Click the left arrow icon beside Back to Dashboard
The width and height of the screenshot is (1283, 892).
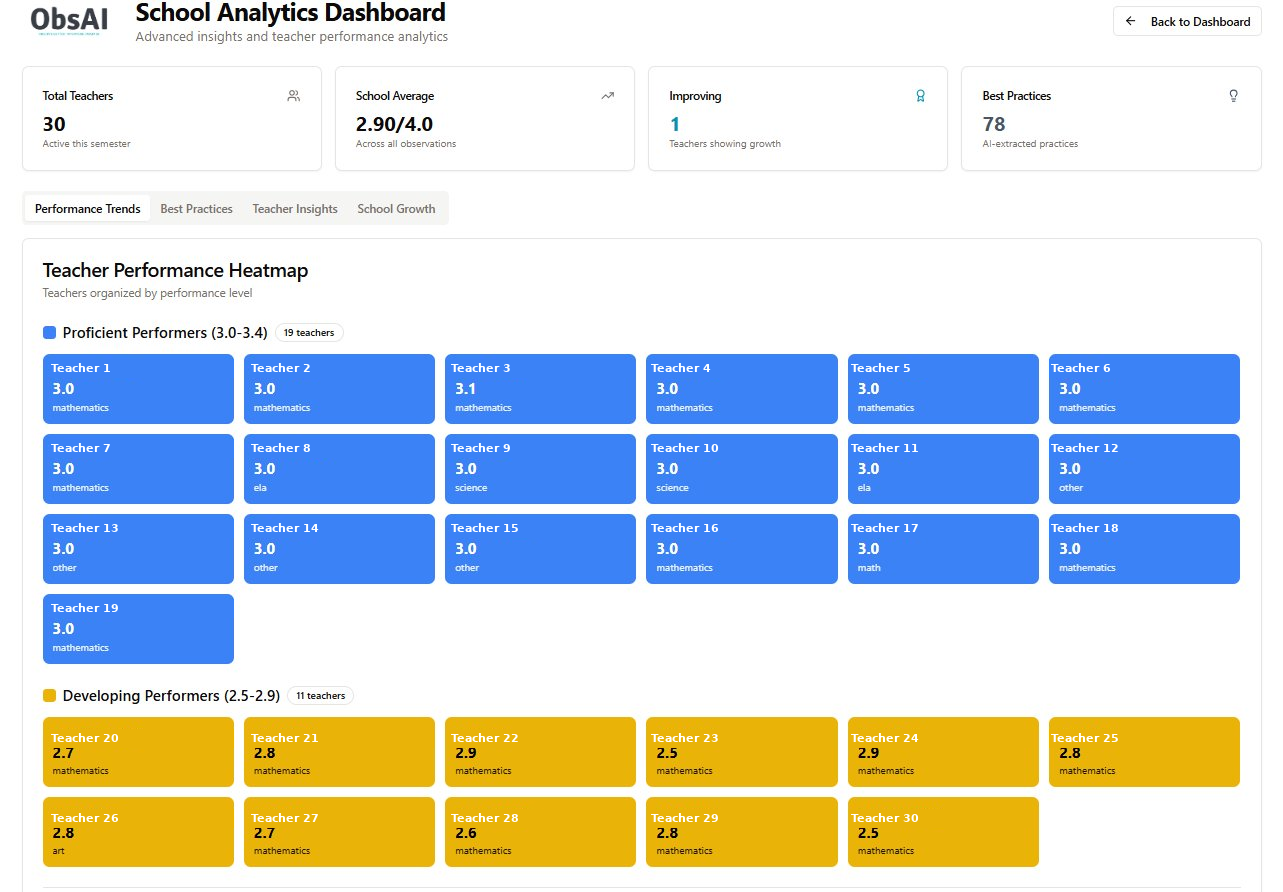point(1131,21)
